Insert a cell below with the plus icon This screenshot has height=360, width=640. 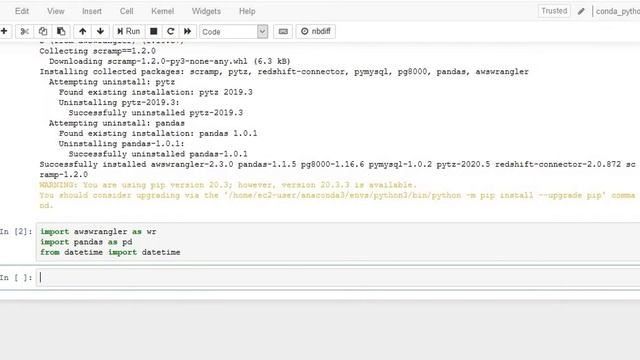pos(4,31)
